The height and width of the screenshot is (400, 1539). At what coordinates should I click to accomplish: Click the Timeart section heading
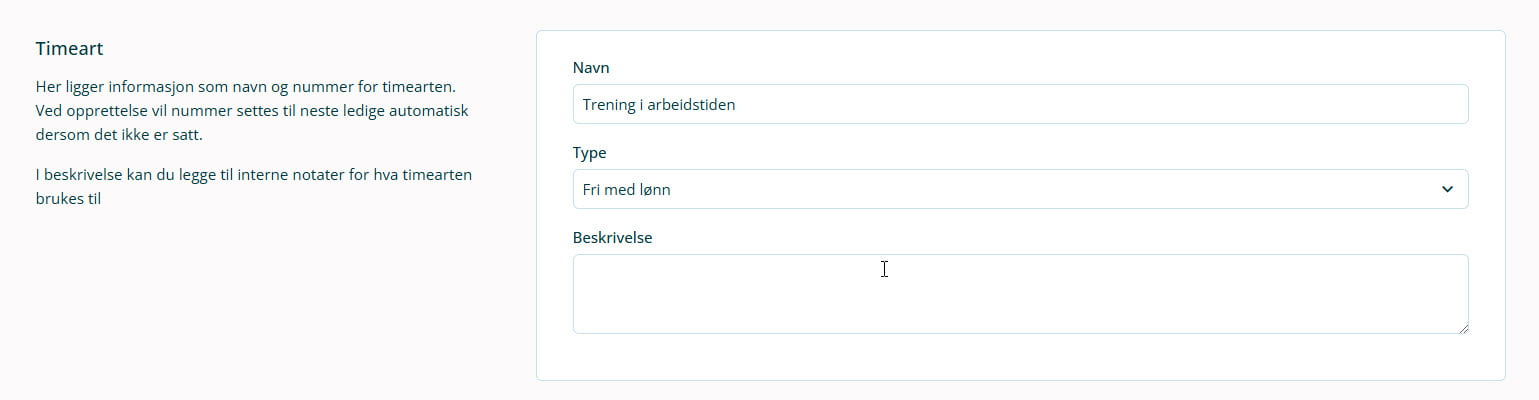(70, 48)
